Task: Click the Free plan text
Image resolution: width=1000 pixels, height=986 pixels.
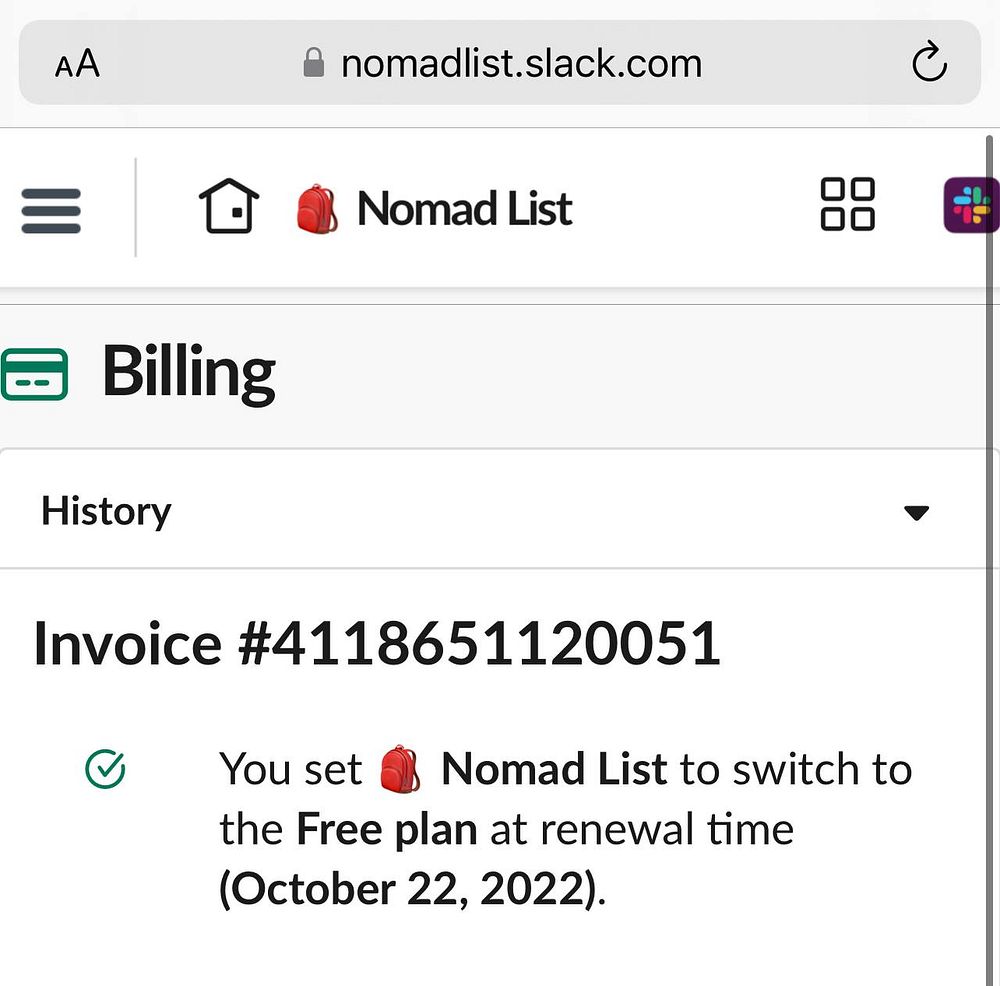Action: pyautogui.click(x=387, y=829)
